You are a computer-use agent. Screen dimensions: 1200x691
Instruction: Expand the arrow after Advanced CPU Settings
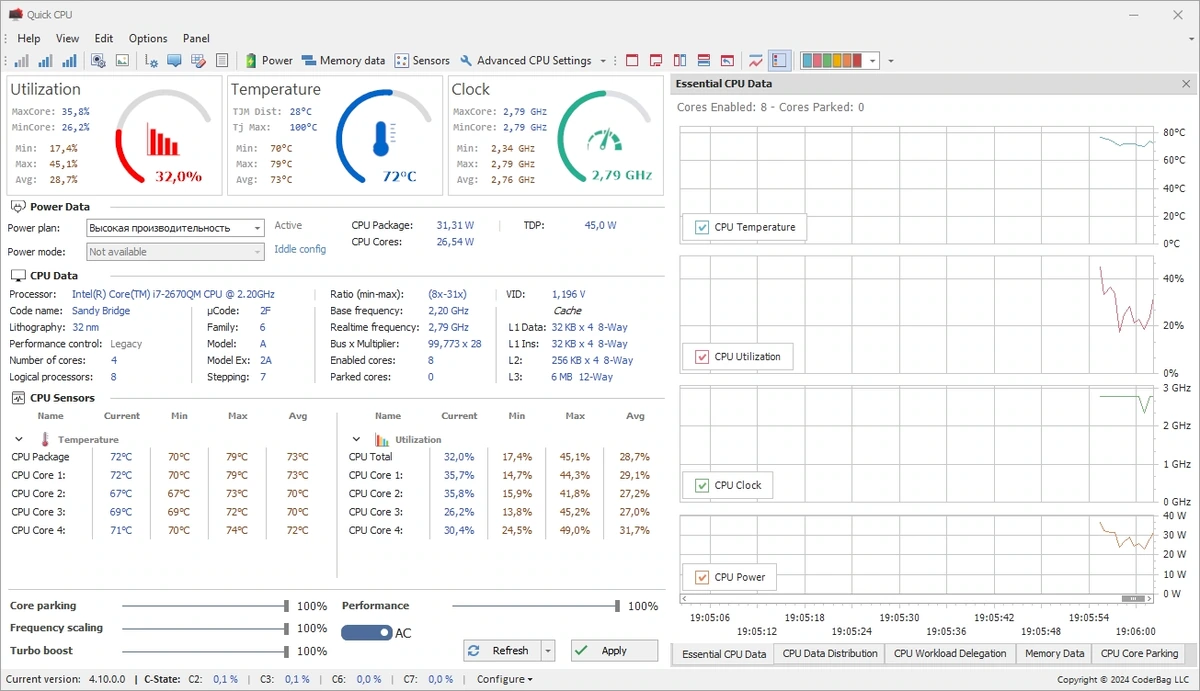coord(603,61)
